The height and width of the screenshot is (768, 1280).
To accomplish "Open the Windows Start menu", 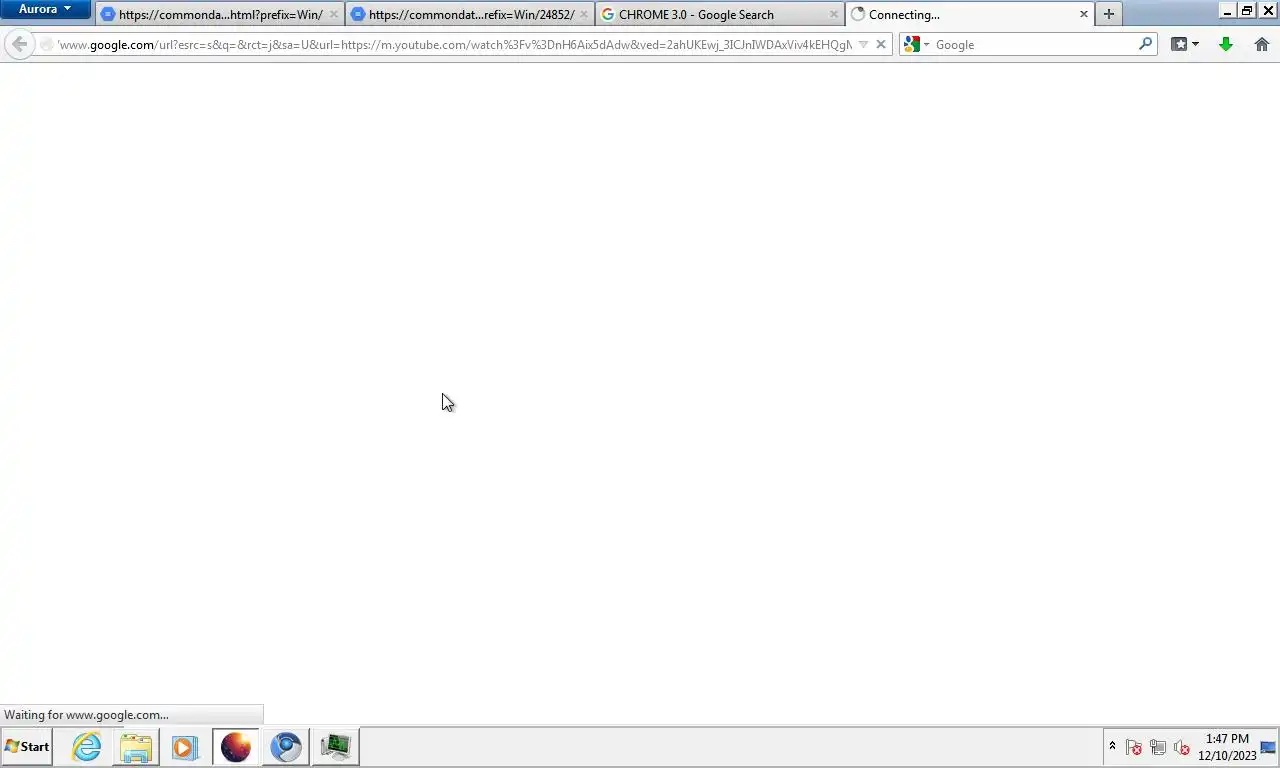I will pyautogui.click(x=27, y=746).
